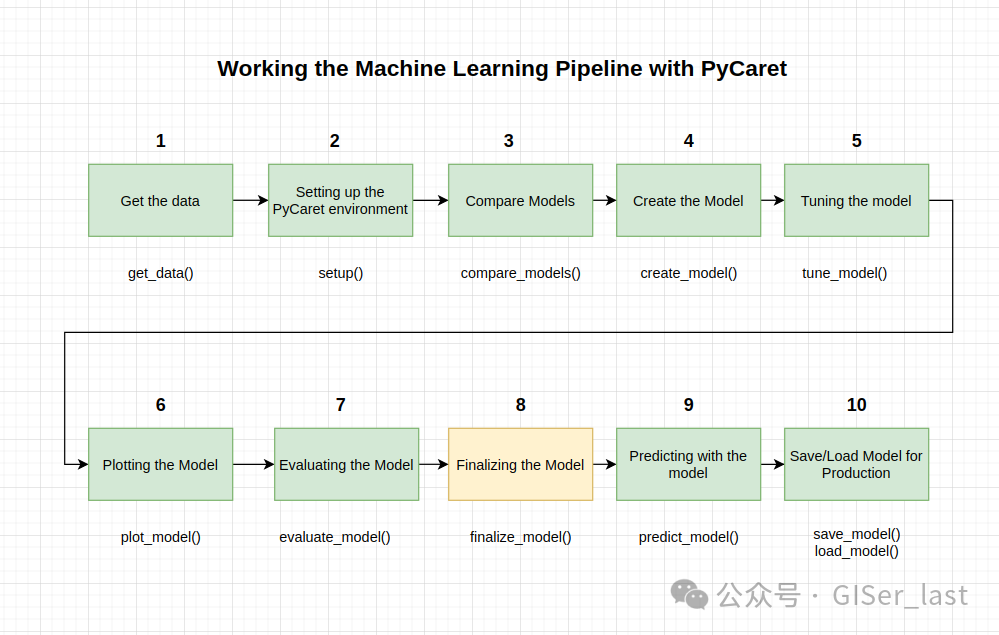The image size is (999, 635).
Task: Select the tune_model() text label
Action: tap(844, 273)
